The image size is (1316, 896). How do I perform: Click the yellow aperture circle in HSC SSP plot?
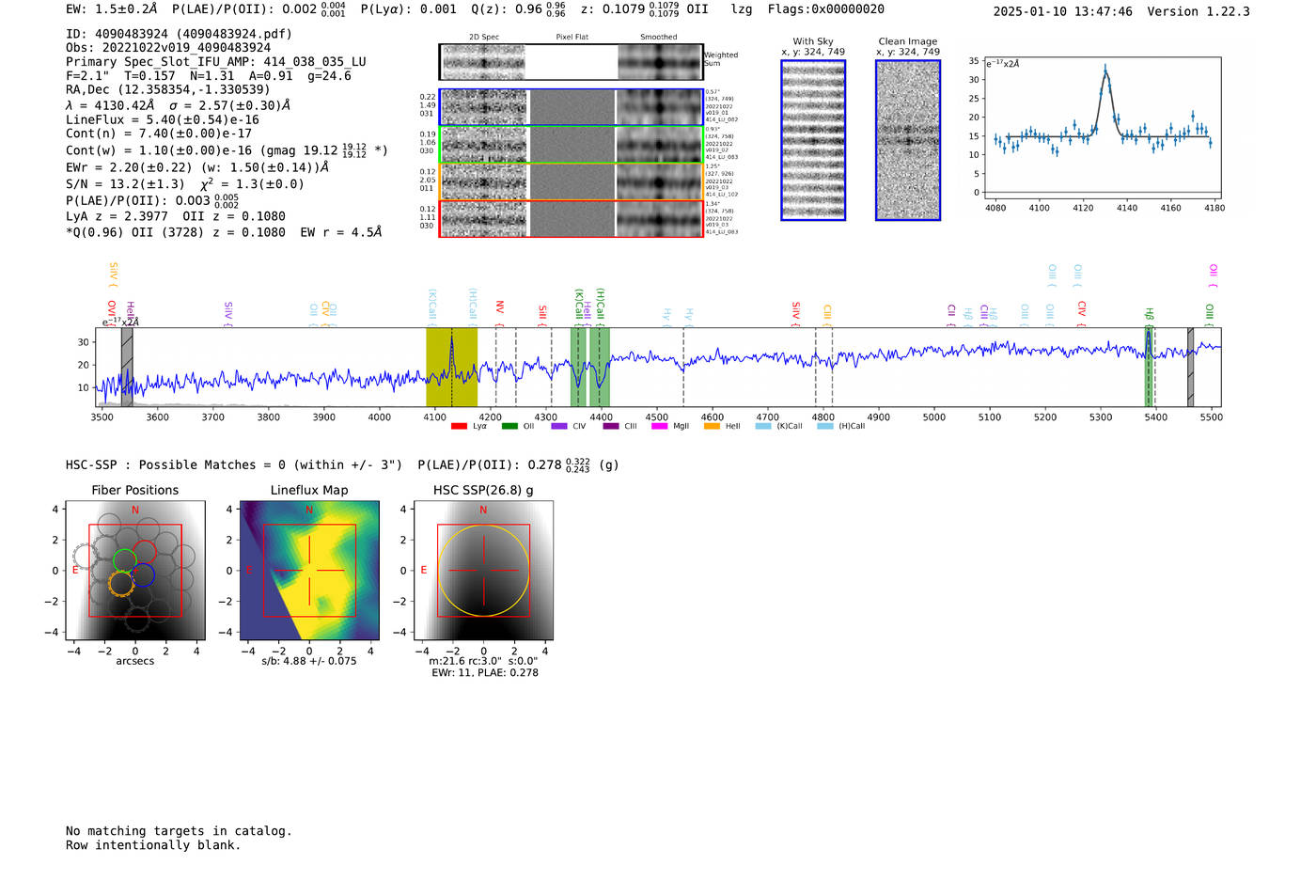(483, 571)
